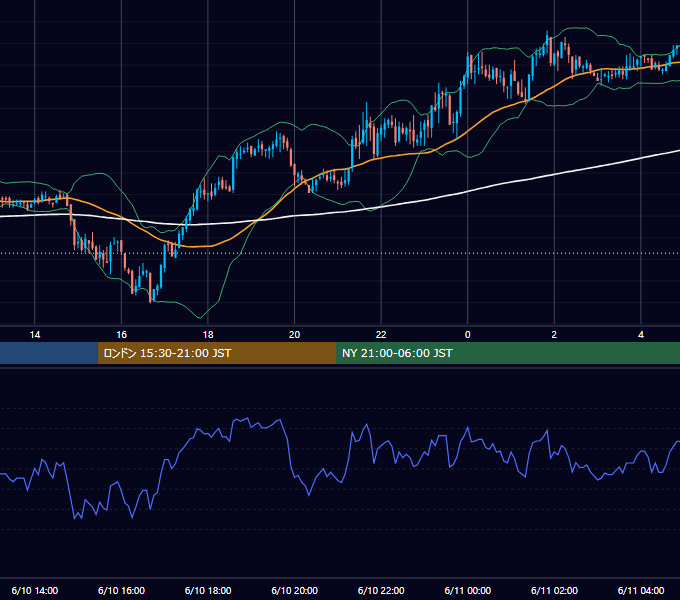Click the ロンドン 15:30-21:00 JST session band
This screenshot has height=600, width=680.
coord(217,353)
